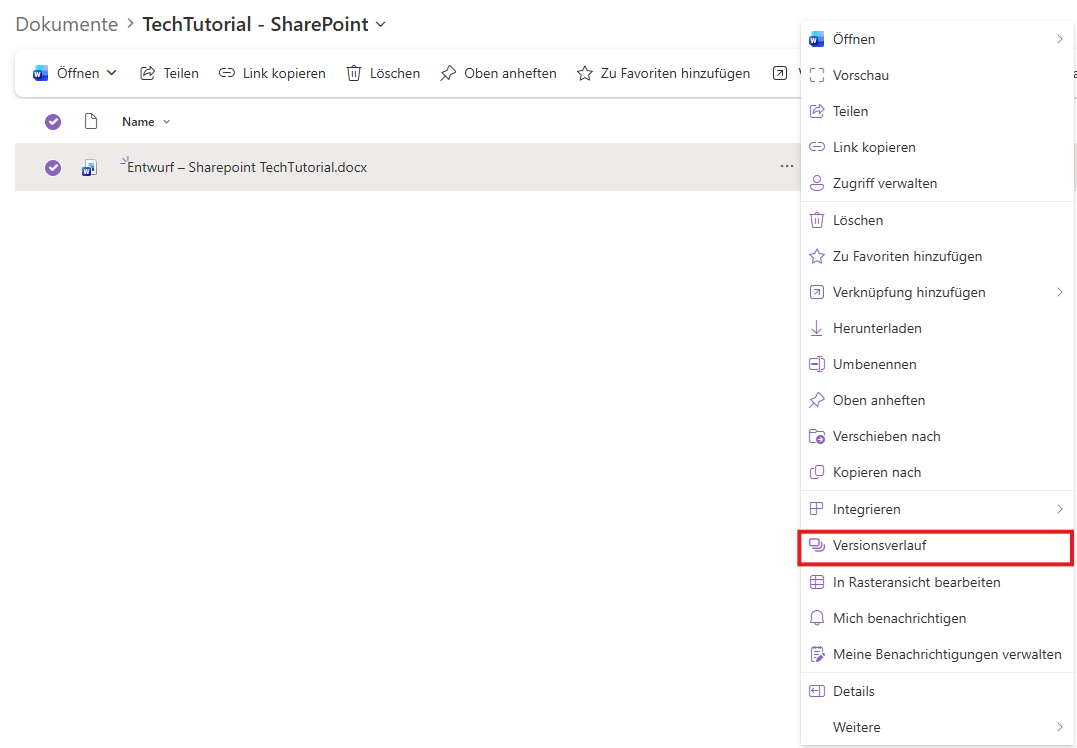
Task: Expand the Integrieren submenu arrow
Action: click(1060, 509)
